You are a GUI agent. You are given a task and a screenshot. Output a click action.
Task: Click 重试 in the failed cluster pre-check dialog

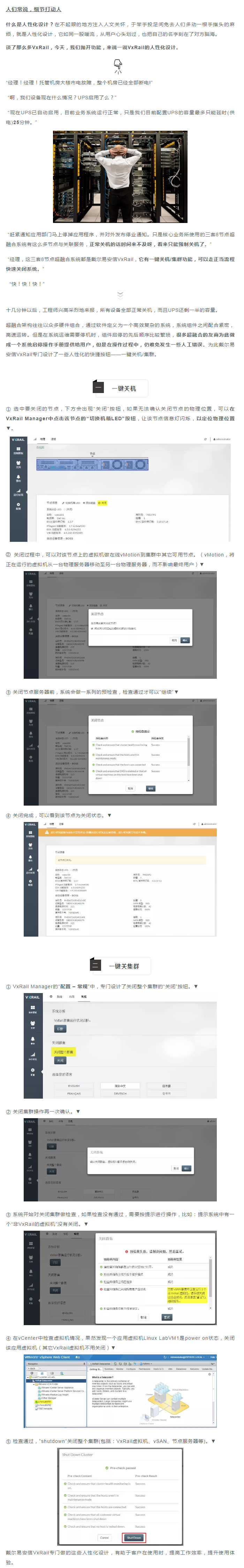tap(167, 1317)
